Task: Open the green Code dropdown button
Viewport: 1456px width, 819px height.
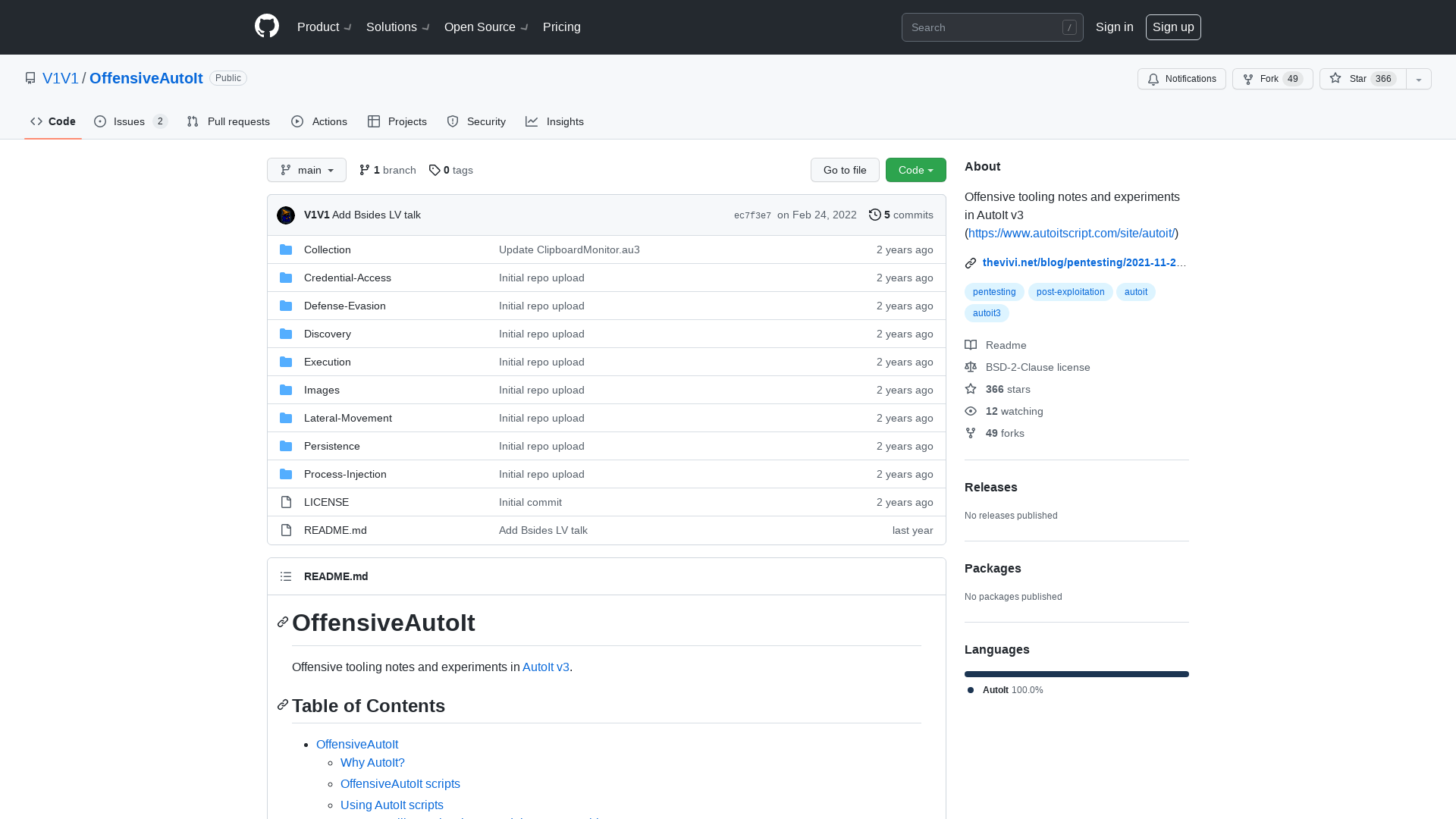Action: coord(916,170)
